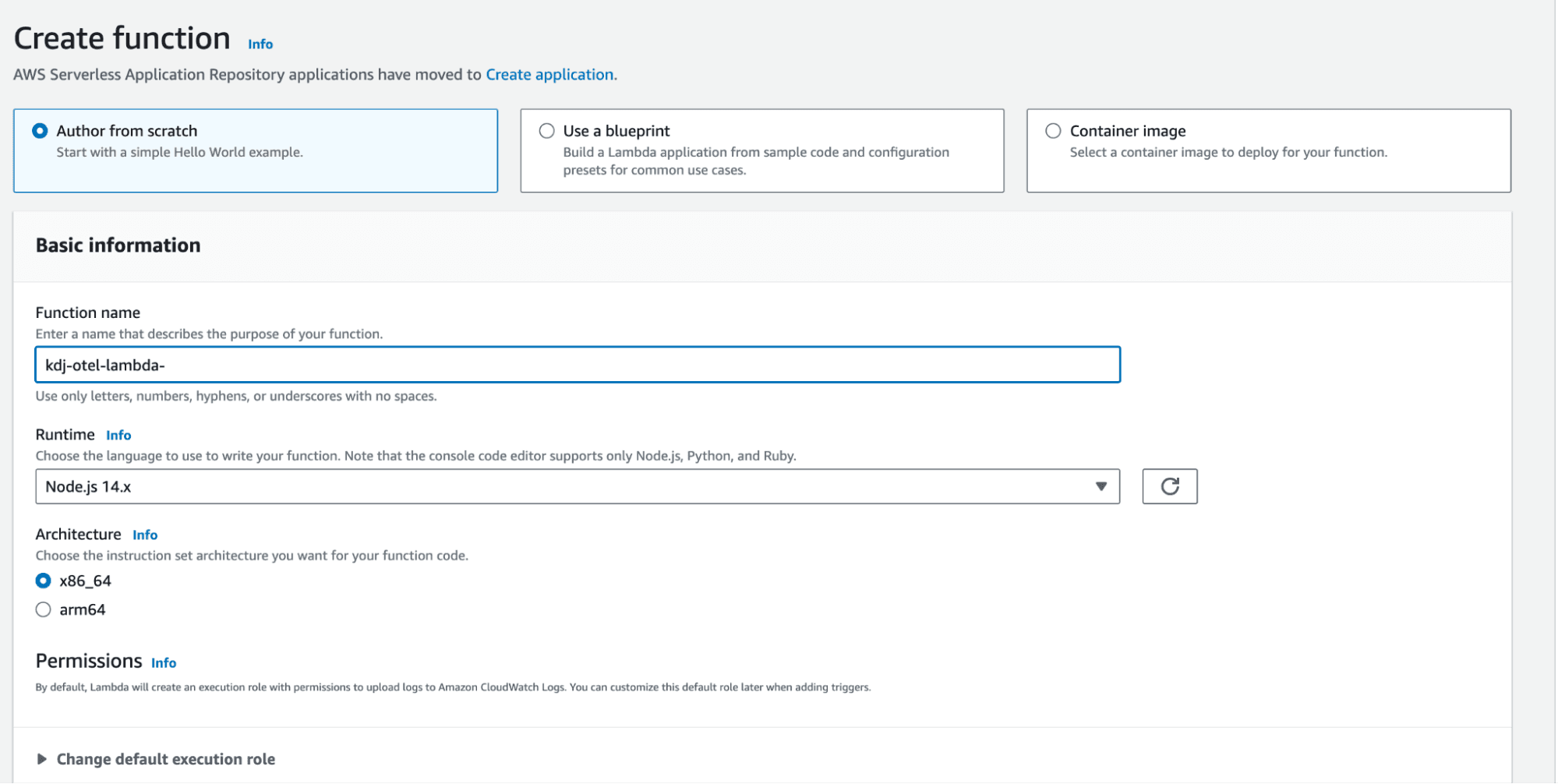View the Permissions Info link
Viewport: 1558px width, 784px height.
pos(164,662)
